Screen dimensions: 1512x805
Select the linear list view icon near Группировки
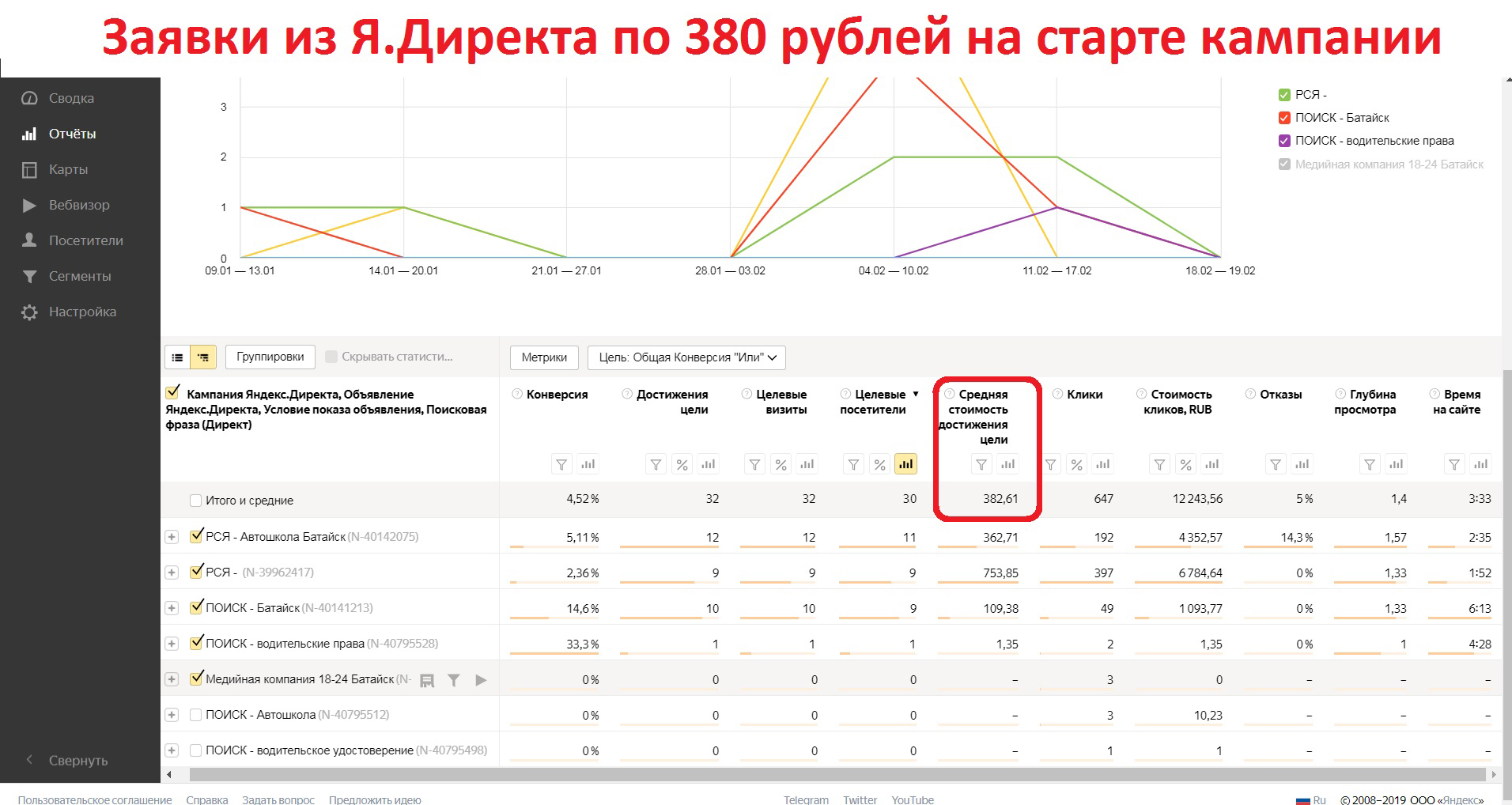click(x=177, y=357)
